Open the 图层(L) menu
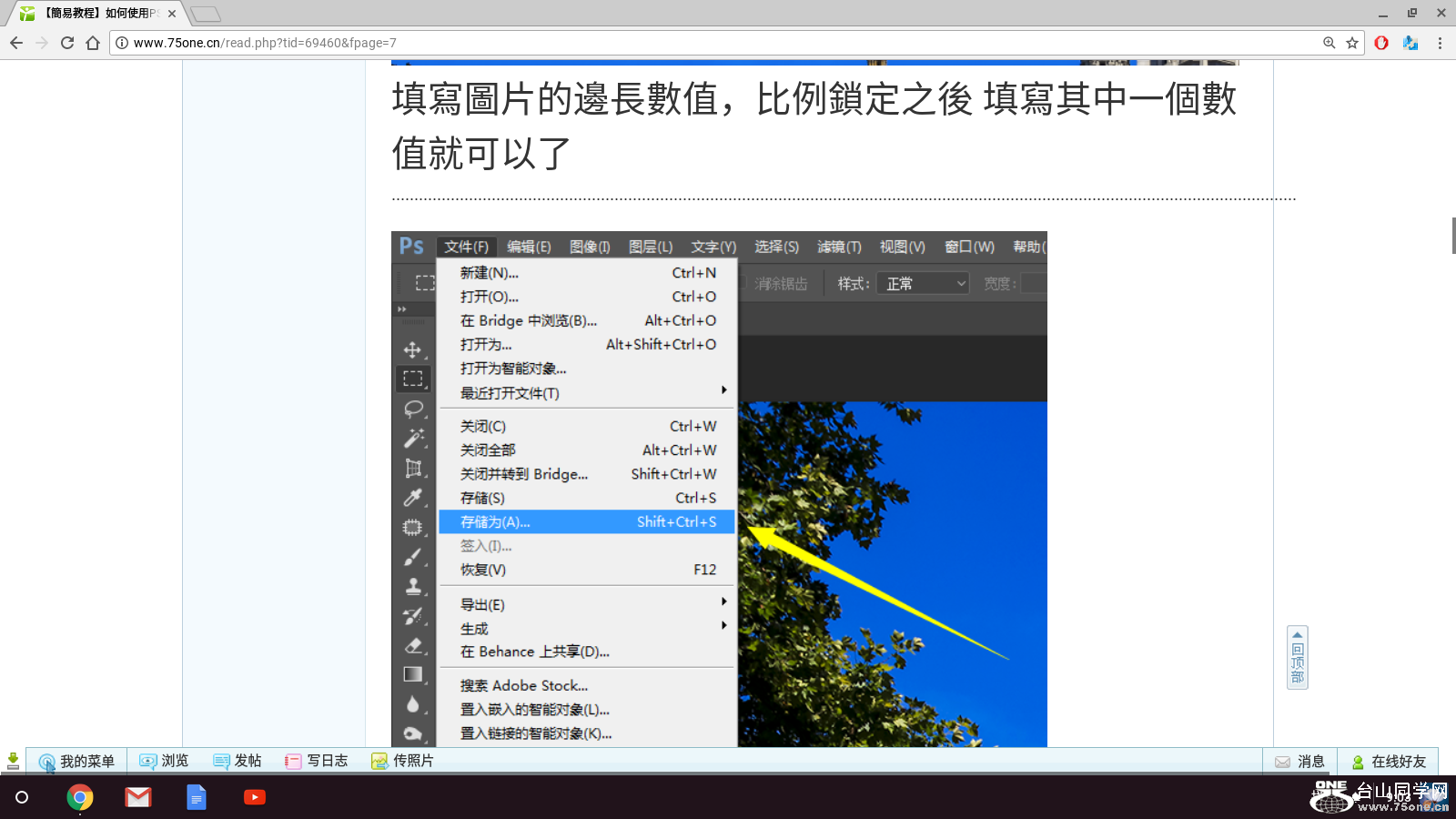1456x819 pixels. pos(651,247)
